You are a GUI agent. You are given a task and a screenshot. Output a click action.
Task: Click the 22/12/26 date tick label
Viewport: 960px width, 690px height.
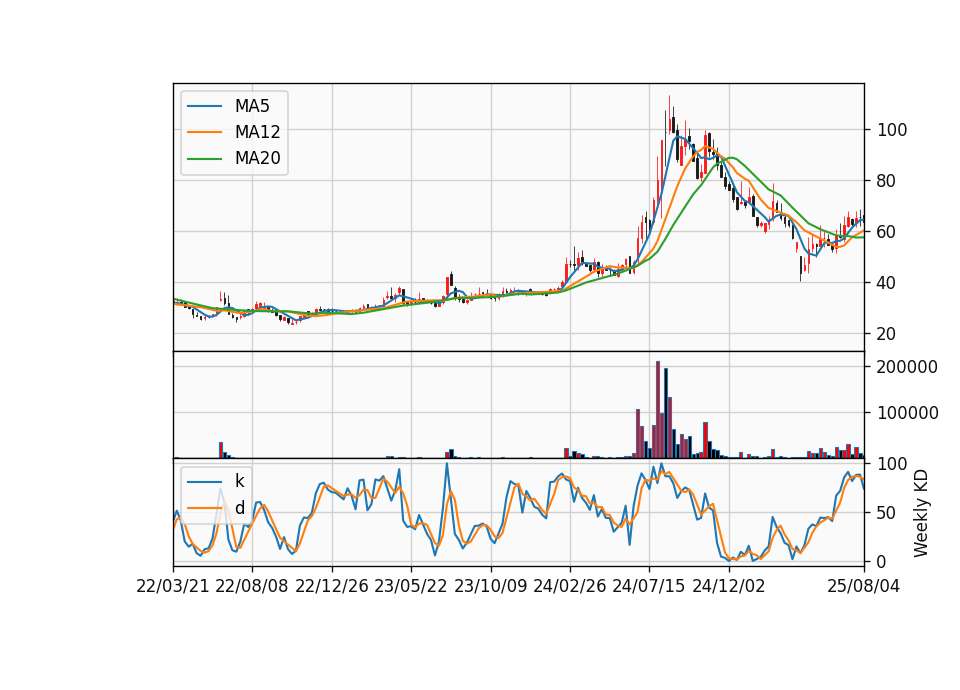[332, 586]
